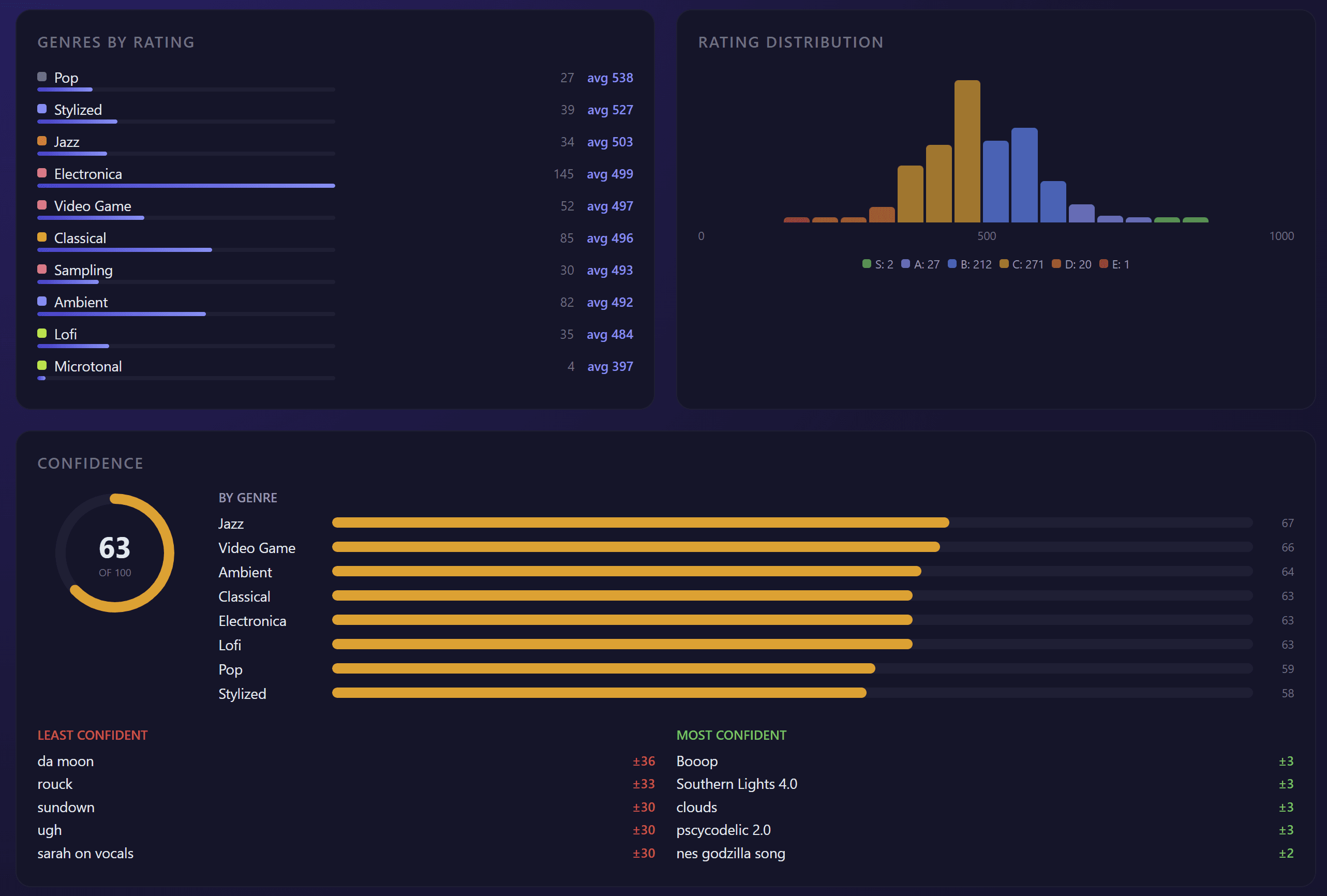Expand the CONFIDENCE section header
Viewport: 1327px width, 896px height.
tap(90, 463)
